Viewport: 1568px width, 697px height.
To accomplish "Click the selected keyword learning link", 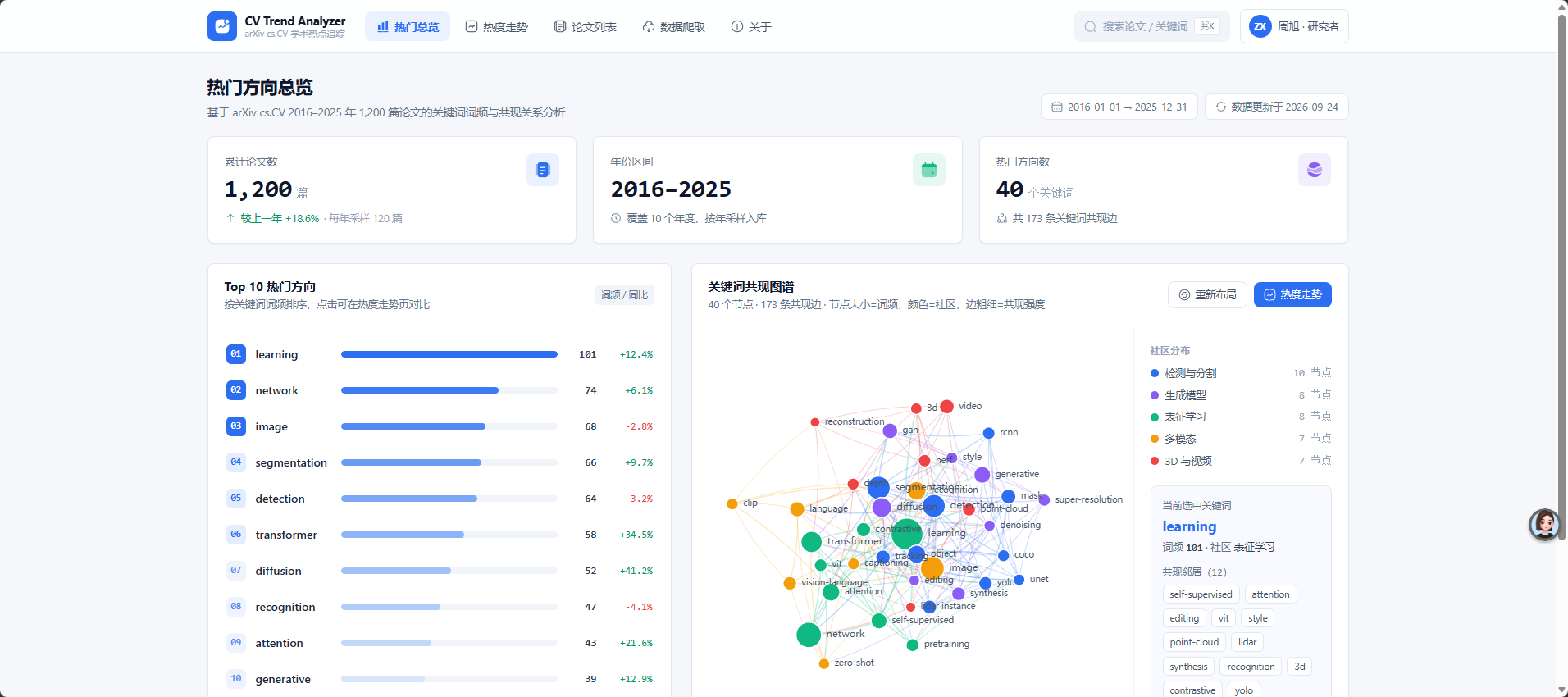I will coord(1189,526).
